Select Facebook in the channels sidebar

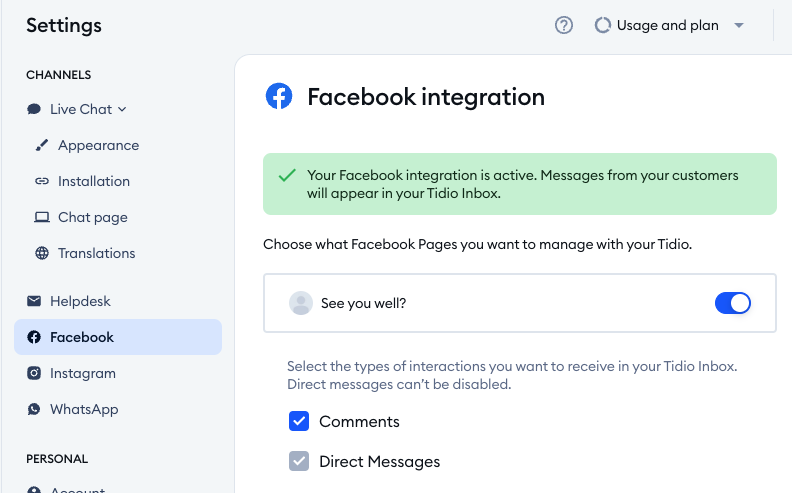(x=118, y=337)
